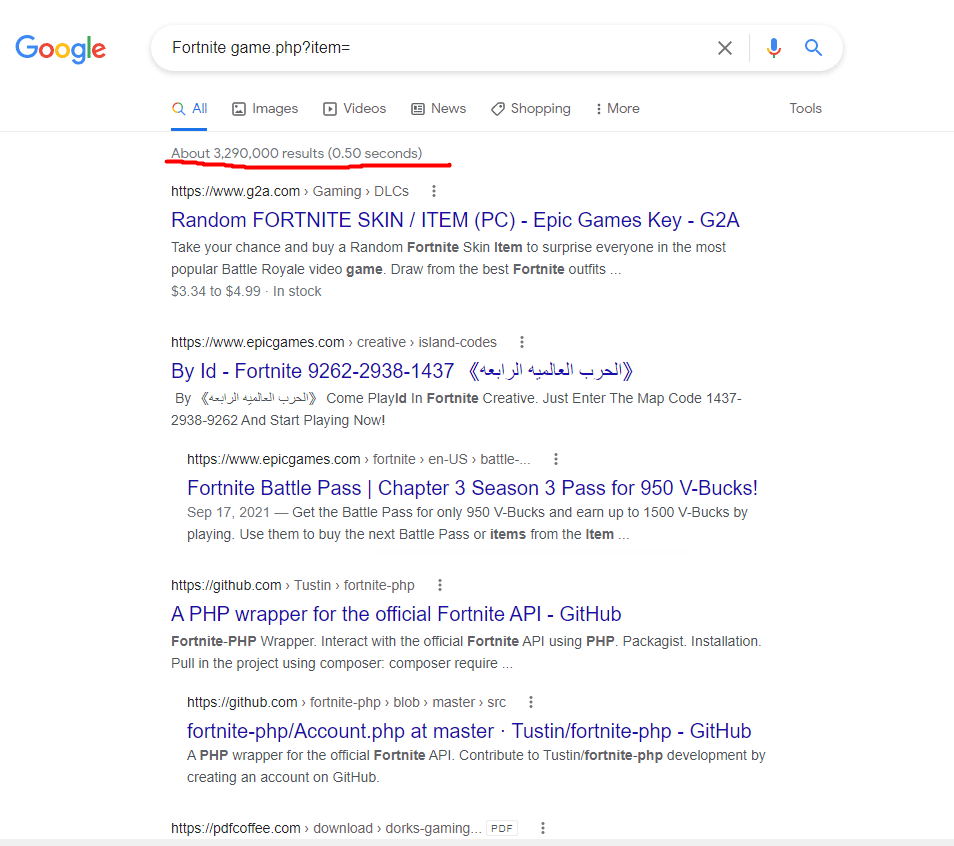This screenshot has width=954, height=846.
Task: Click the Sep 17, 2021 date text
Action: click(228, 512)
